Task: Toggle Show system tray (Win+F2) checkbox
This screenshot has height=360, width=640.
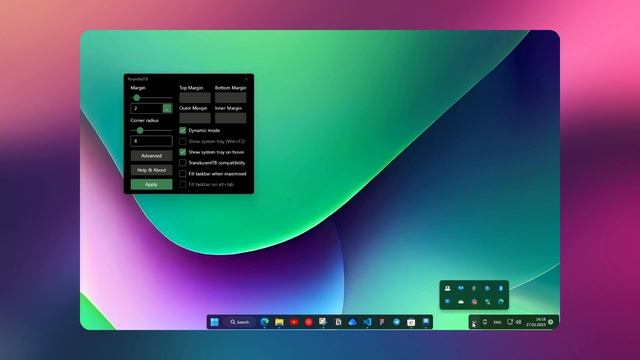Action: 183,141
